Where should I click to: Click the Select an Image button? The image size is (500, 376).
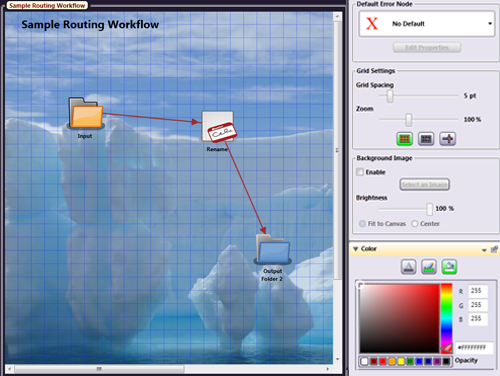(425, 184)
